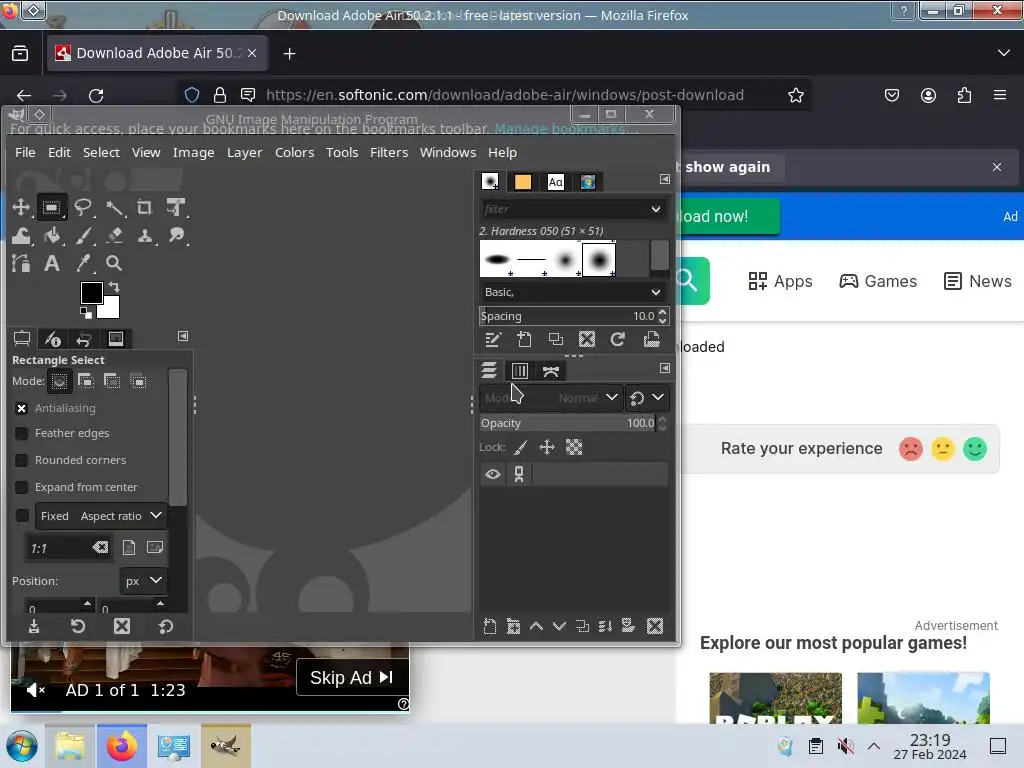Image resolution: width=1024 pixels, height=768 pixels.
Task: Swap foreground and background colors
Action: (114, 287)
